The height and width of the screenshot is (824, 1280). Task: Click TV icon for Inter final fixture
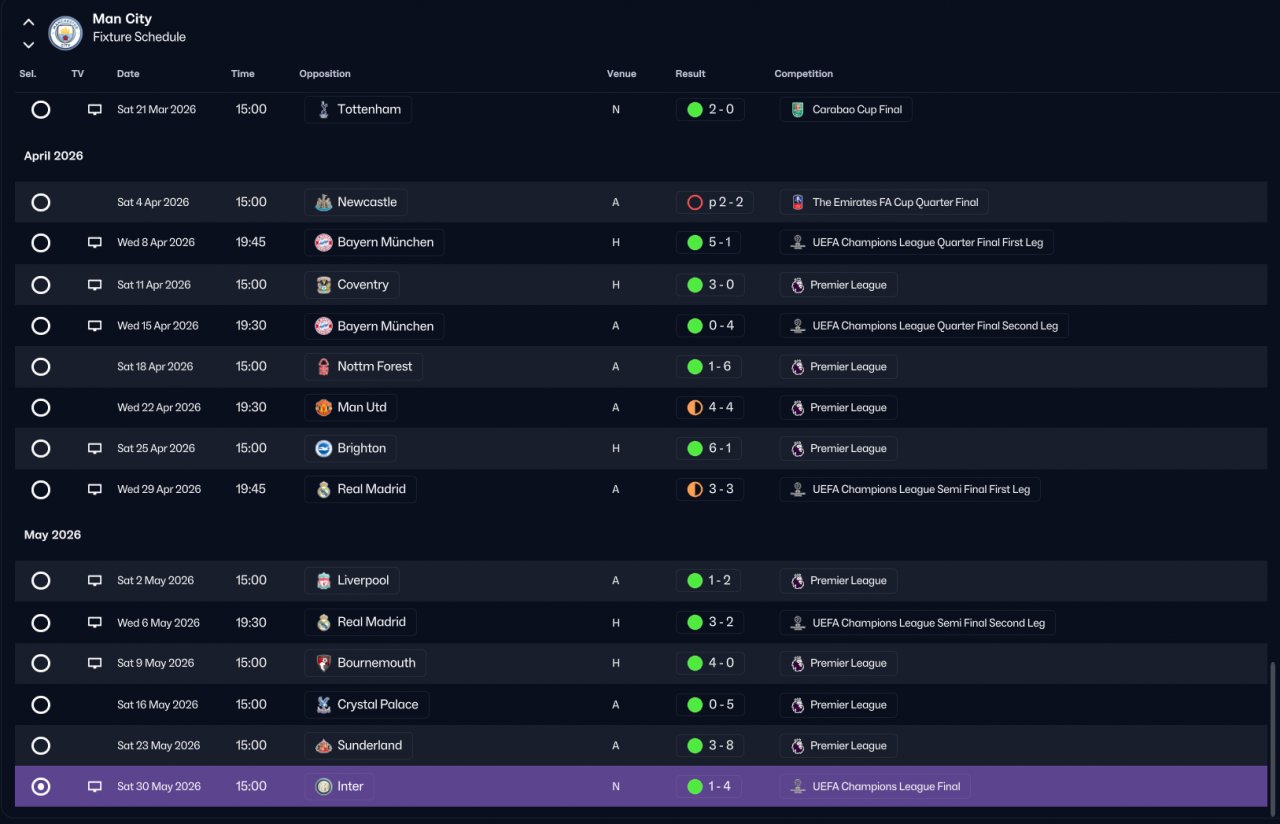click(x=95, y=787)
